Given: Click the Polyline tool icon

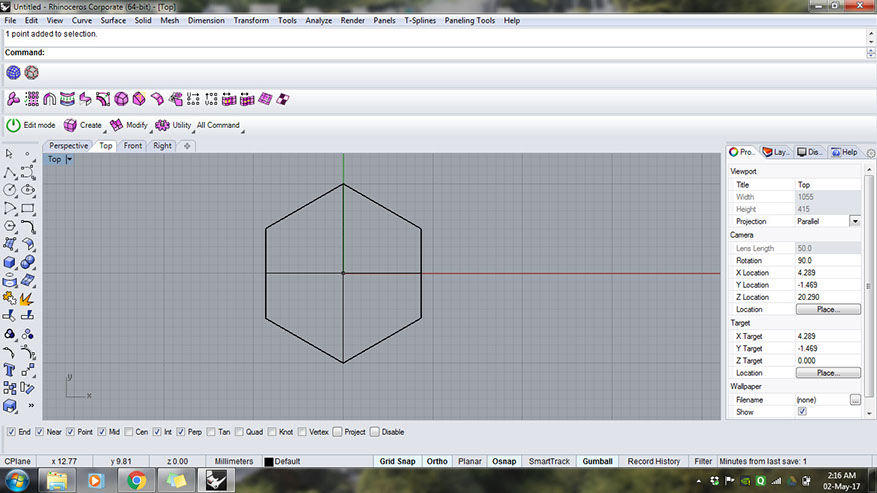Looking at the screenshot, I should pos(10,172).
